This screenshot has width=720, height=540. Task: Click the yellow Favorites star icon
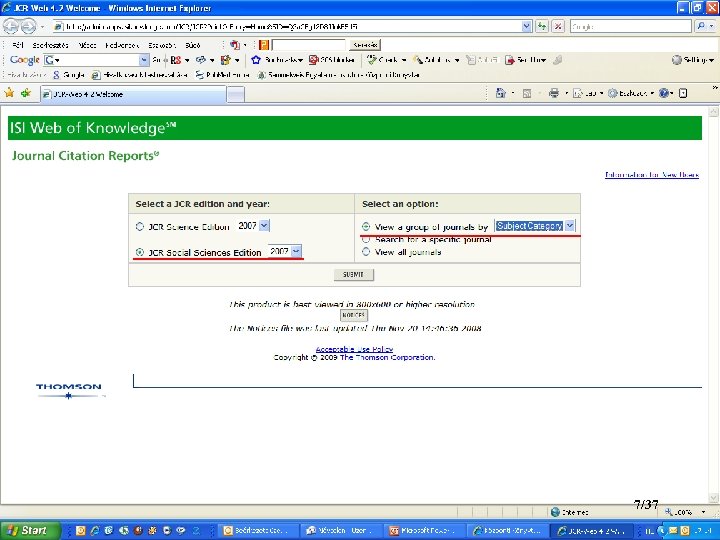tap(9, 93)
